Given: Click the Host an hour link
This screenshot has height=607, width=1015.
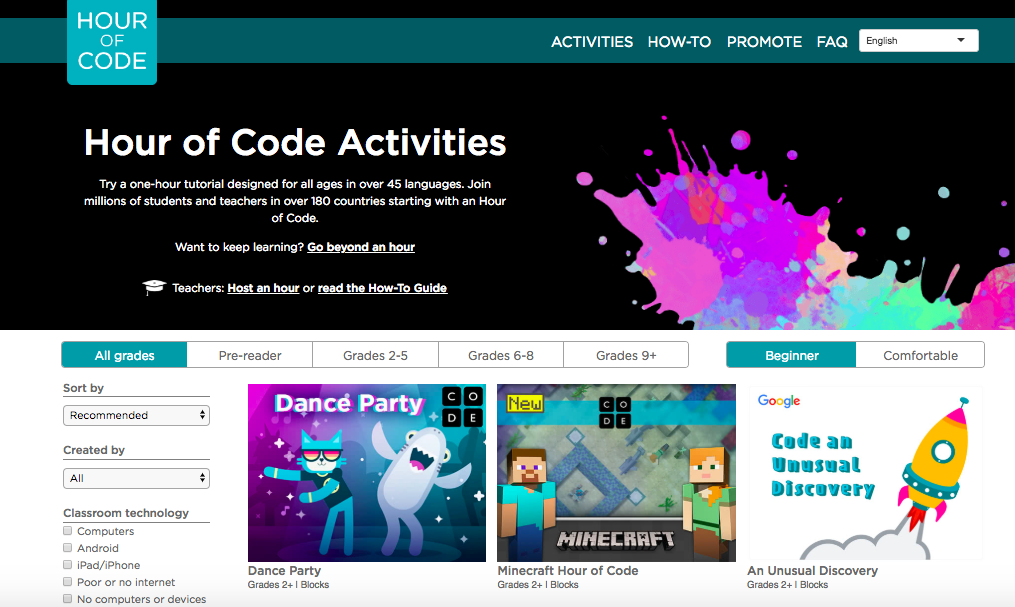Looking at the screenshot, I should click(x=263, y=288).
